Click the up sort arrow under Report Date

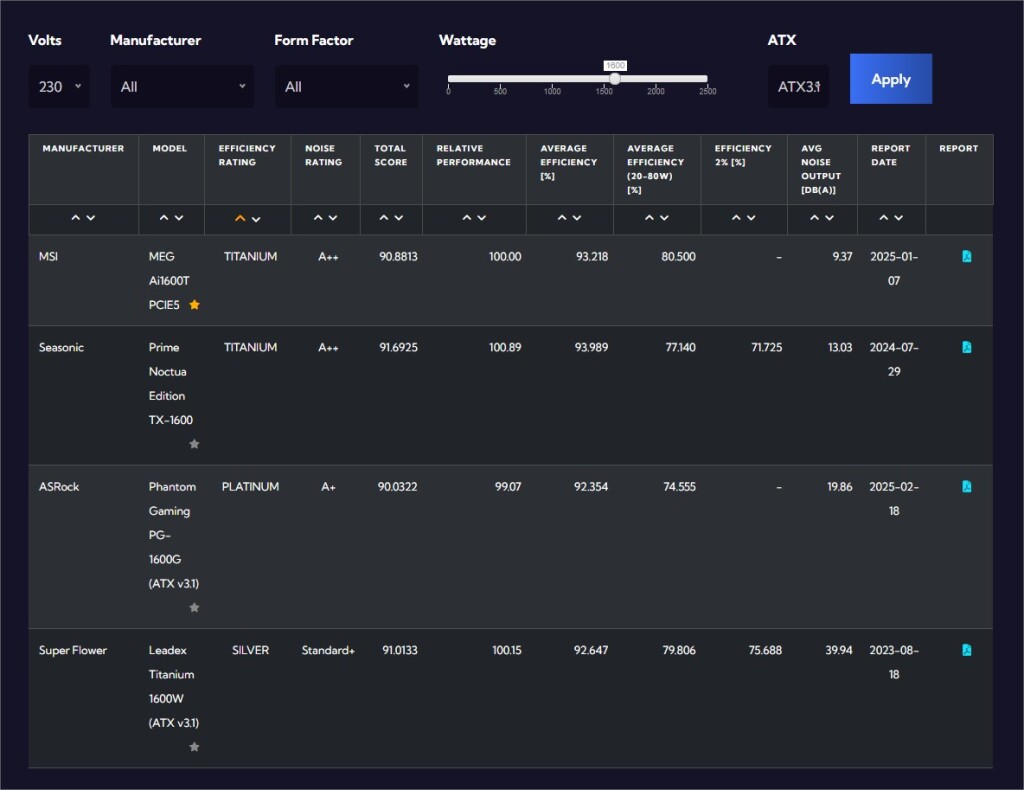pyautogui.click(x=884, y=218)
